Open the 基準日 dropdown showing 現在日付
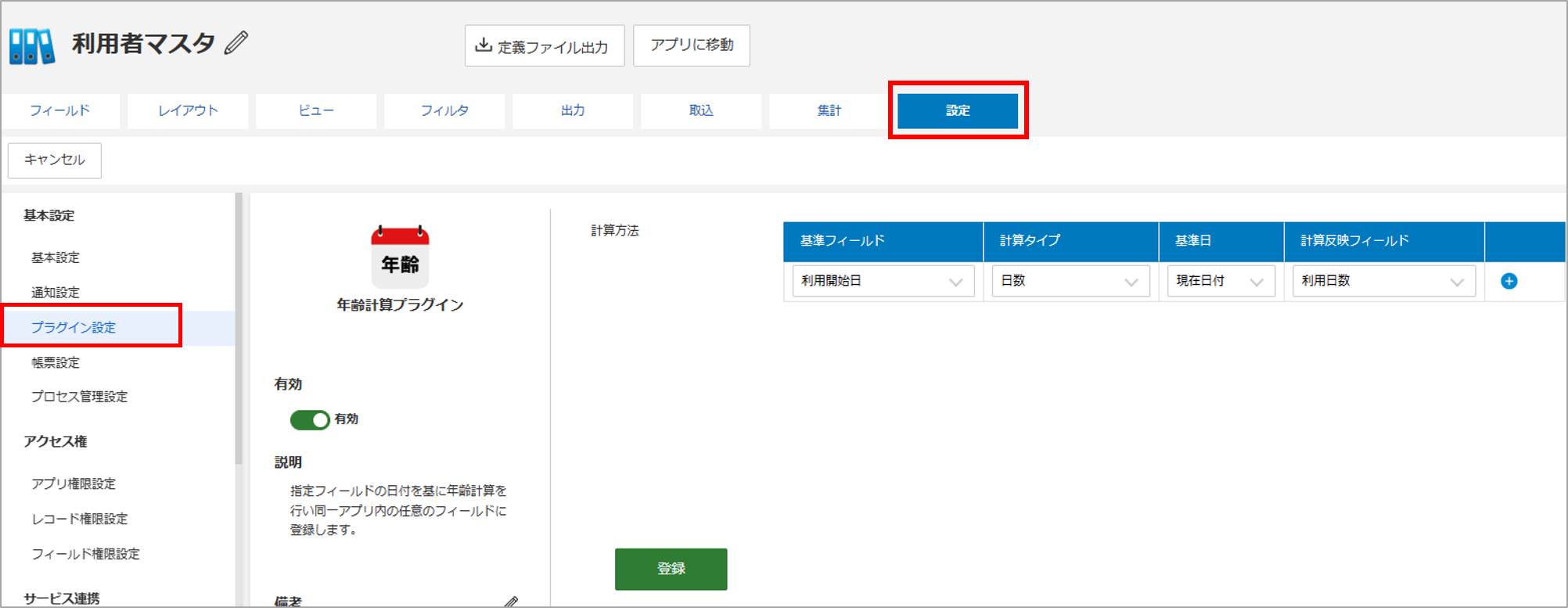1568x608 pixels. (x=1221, y=281)
